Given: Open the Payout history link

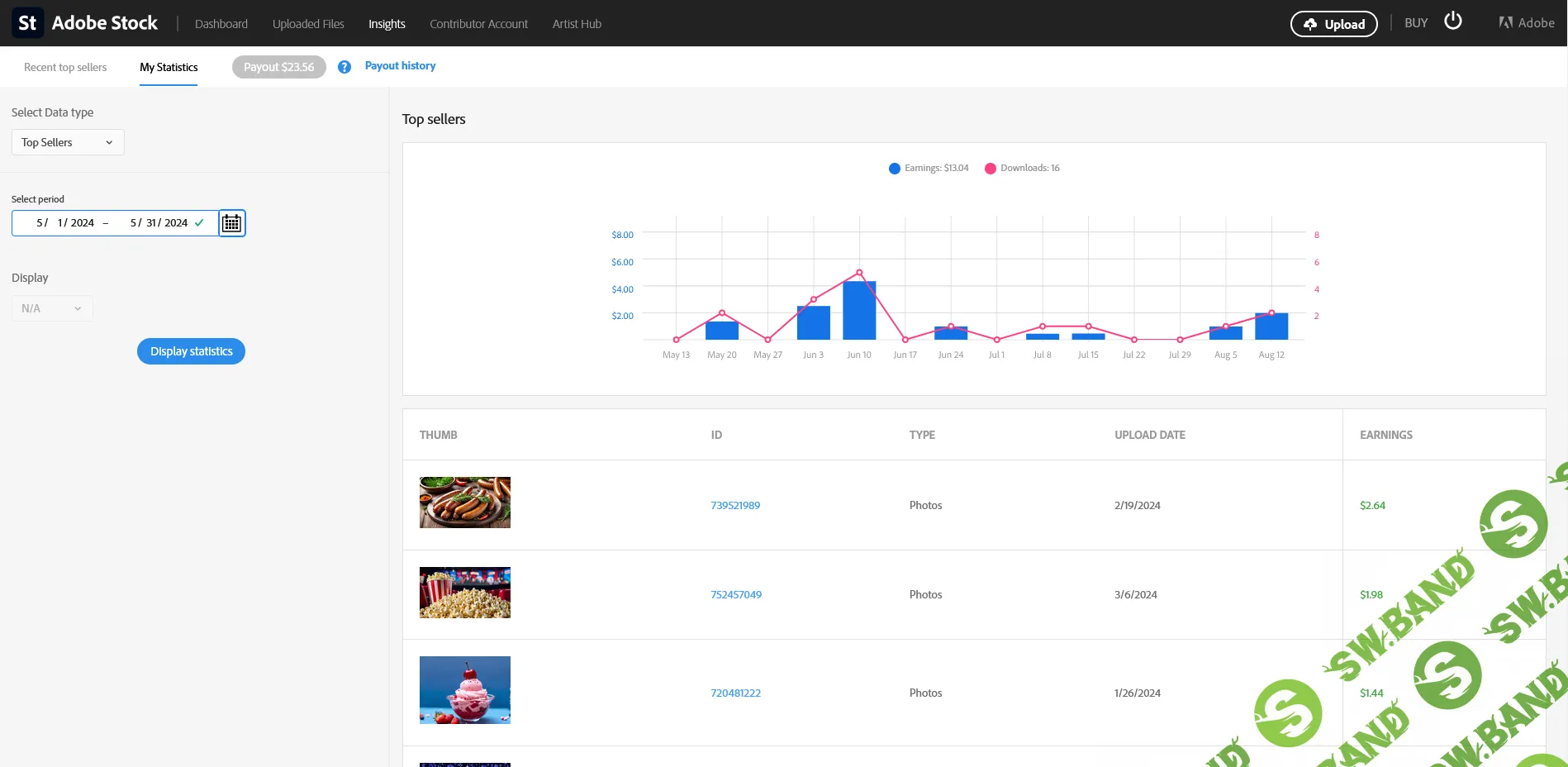Looking at the screenshot, I should click(400, 66).
